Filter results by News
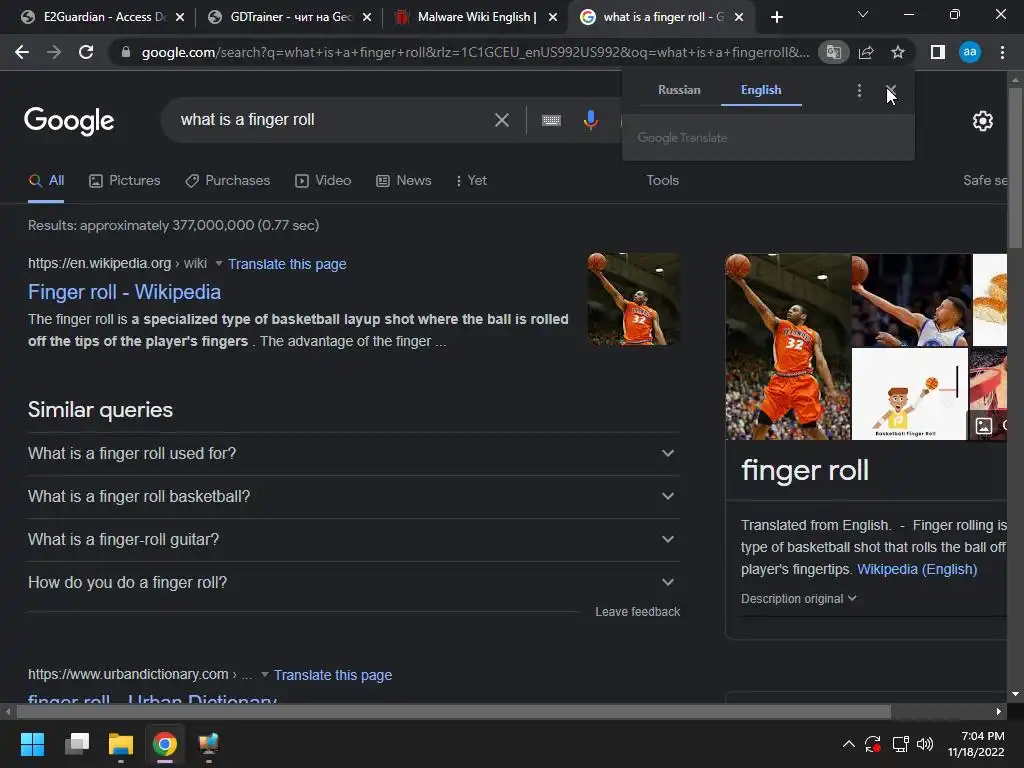1024x768 pixels. click(404, 181)
